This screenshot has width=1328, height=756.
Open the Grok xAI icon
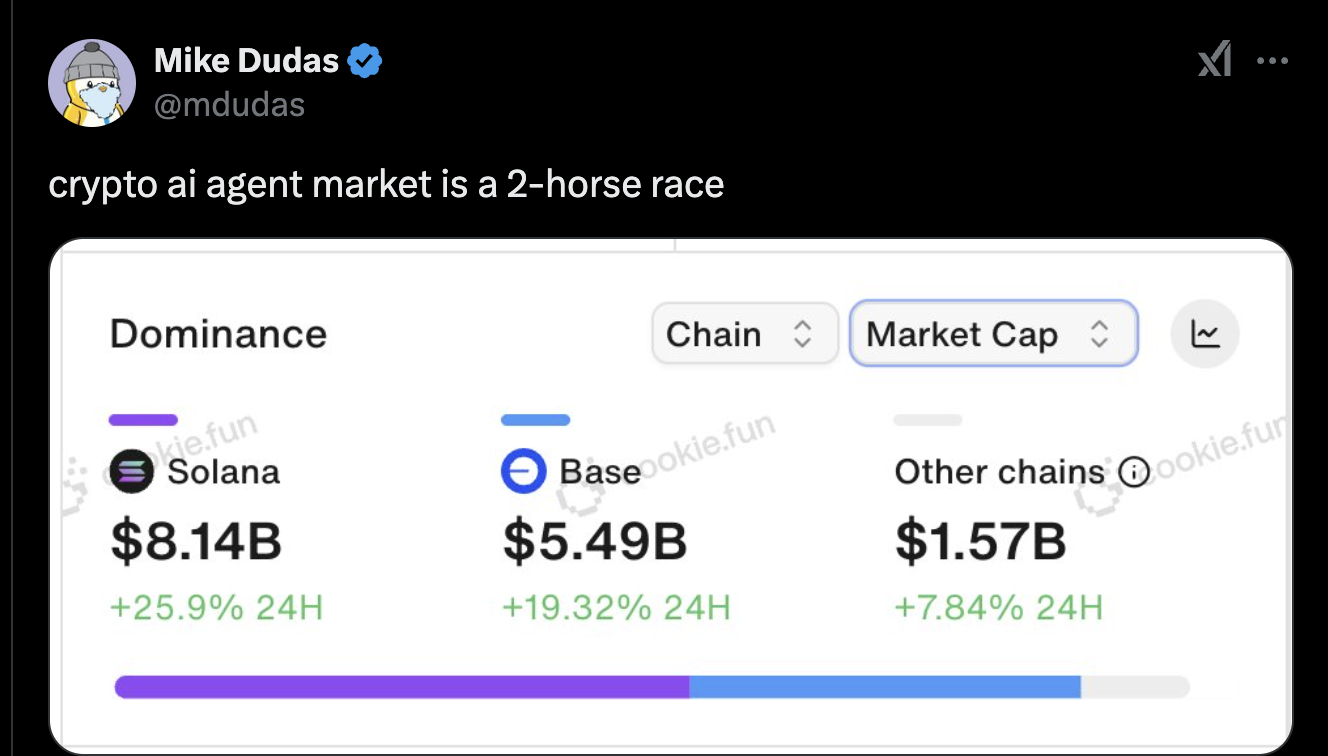pos(1214,62)
